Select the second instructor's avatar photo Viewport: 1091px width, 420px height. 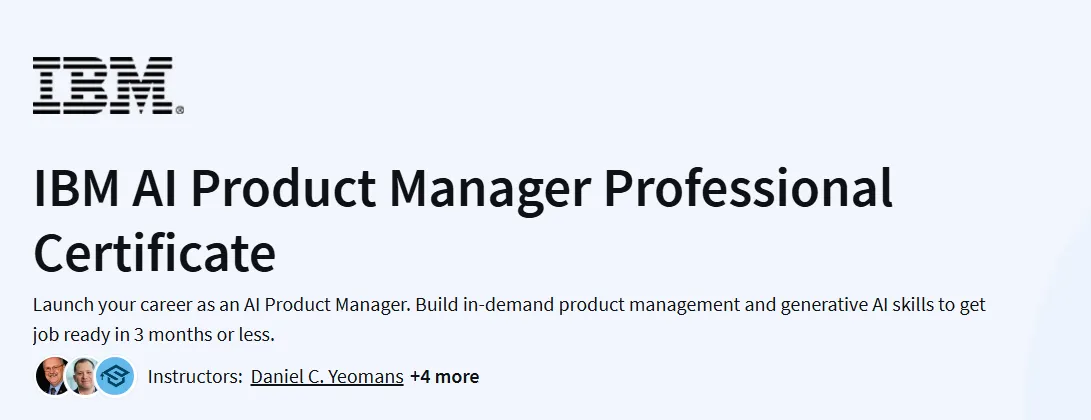point(83,377)
